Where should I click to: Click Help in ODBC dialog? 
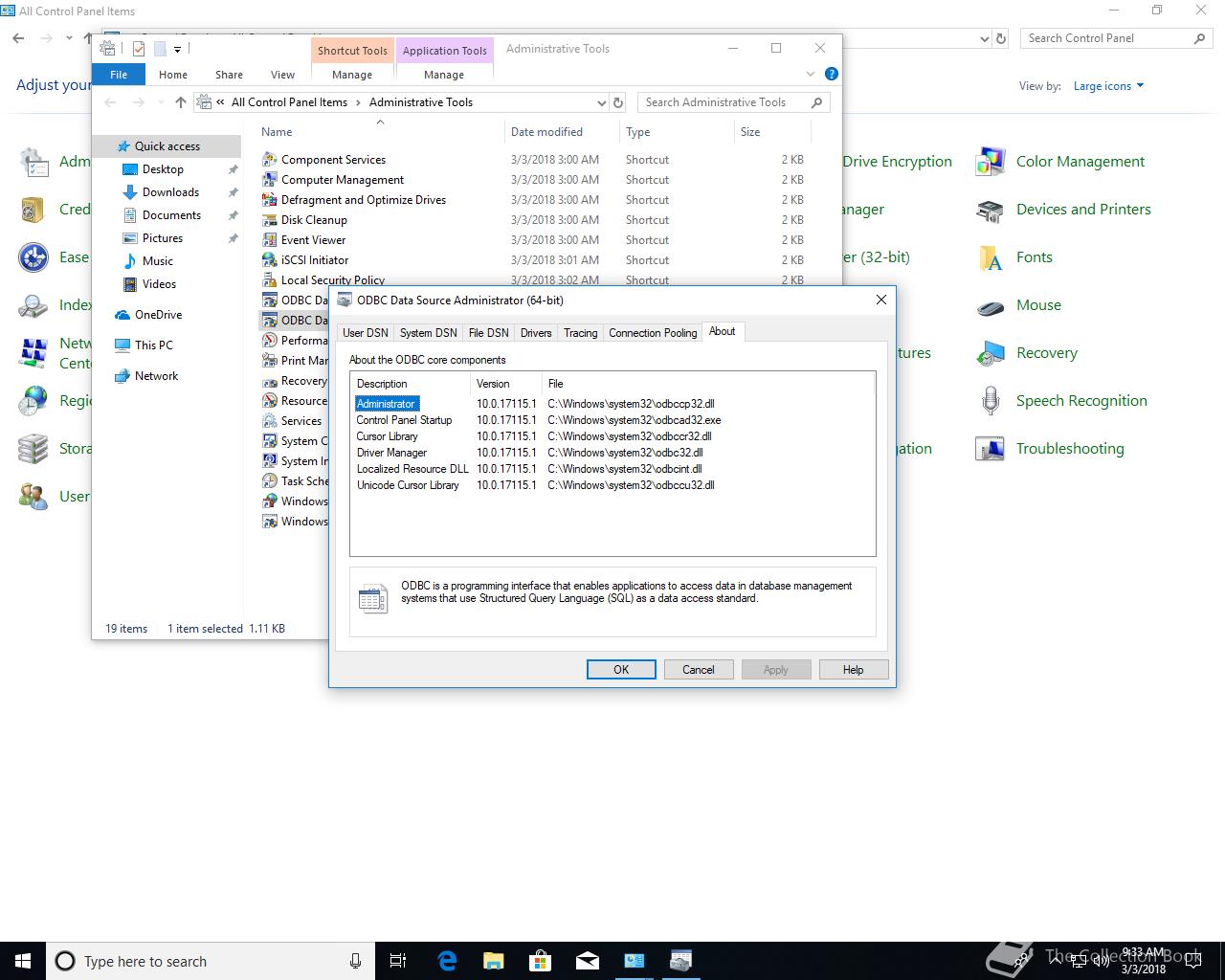854,670
